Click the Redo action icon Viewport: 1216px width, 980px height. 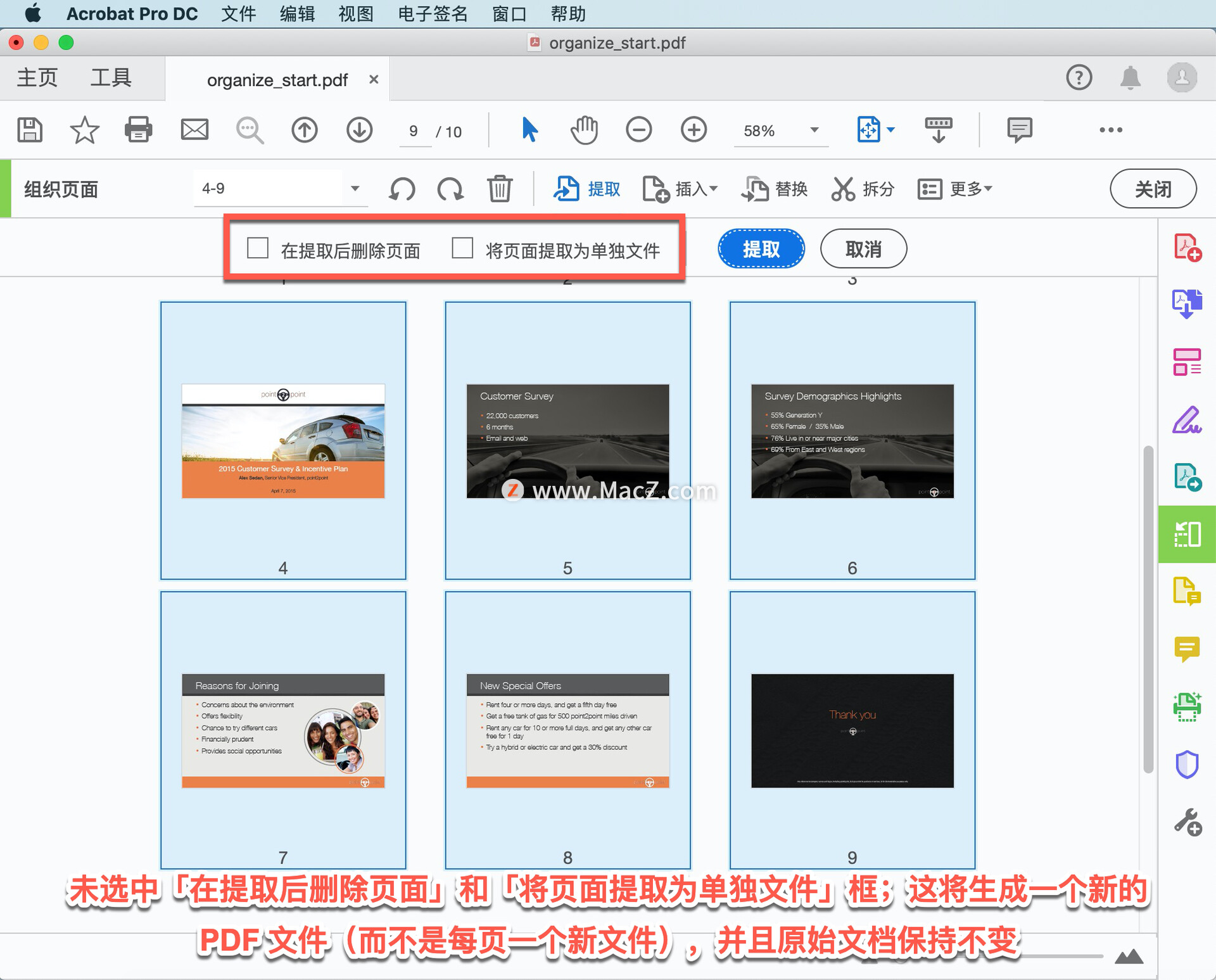[x=449, y=189]
